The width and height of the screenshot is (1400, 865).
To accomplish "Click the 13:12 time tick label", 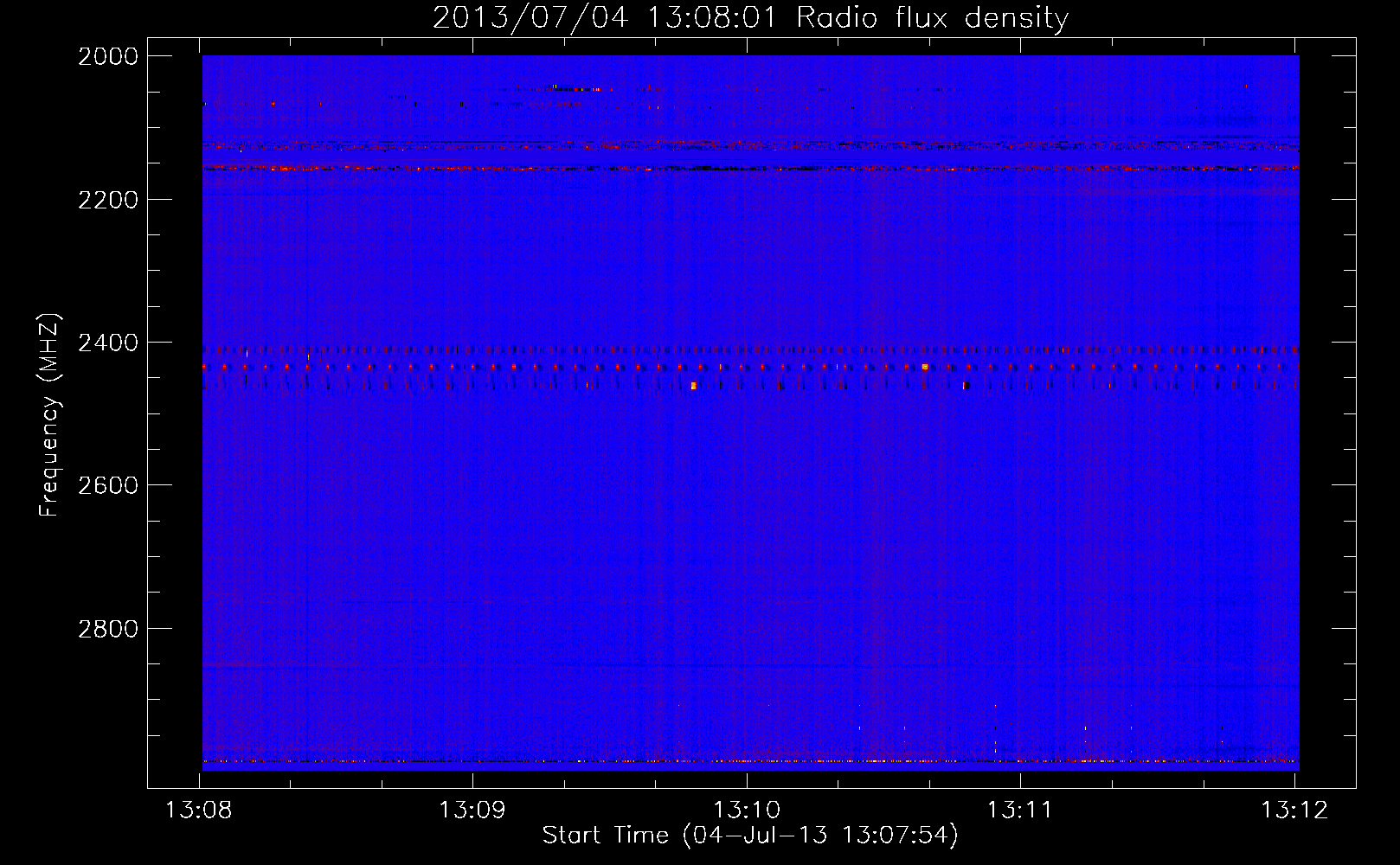I will pyautogui.click(x=1294, y=811).
